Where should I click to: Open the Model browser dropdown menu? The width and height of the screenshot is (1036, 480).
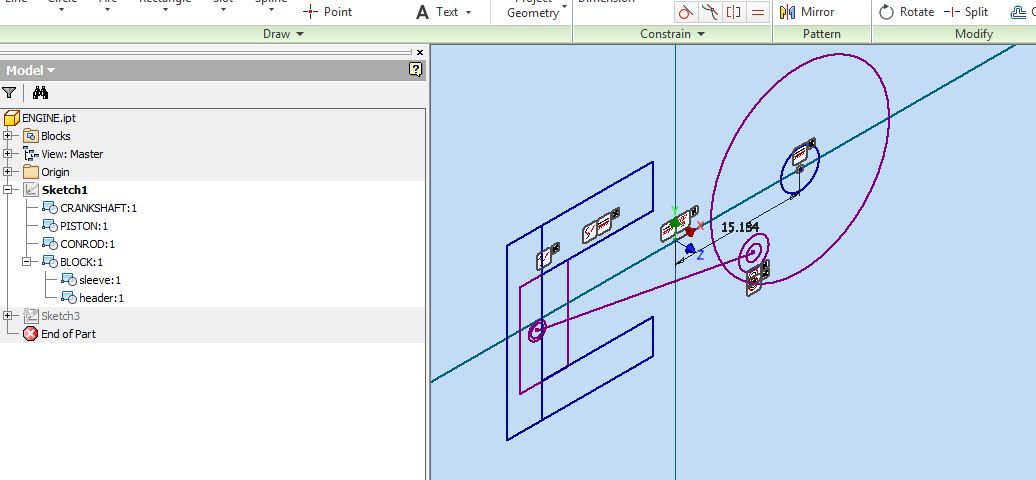click(52, 70)
